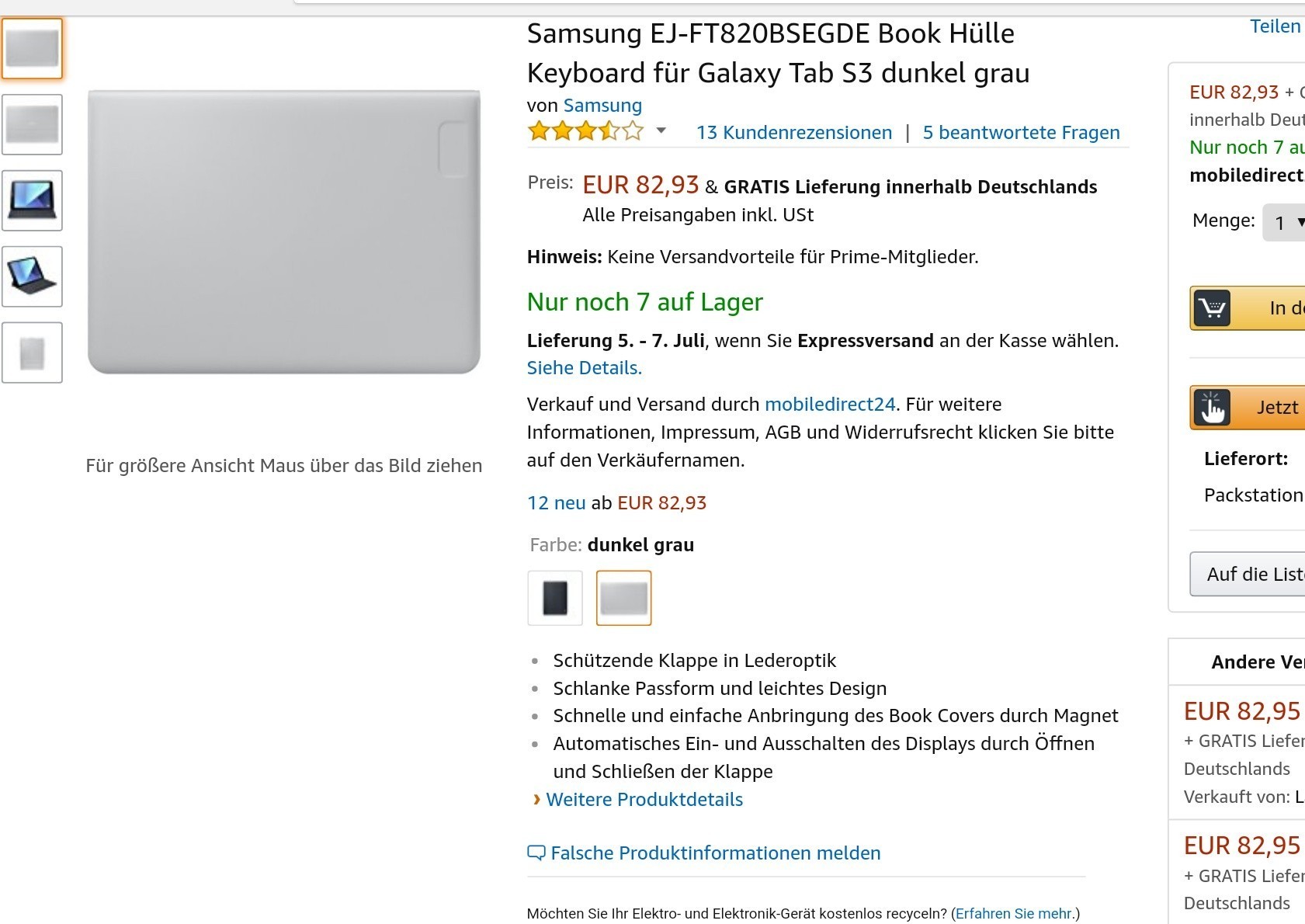The image size is (1305, 924).
Task: Select the third thumbnail showing tablet front
Action: point(32,200)
